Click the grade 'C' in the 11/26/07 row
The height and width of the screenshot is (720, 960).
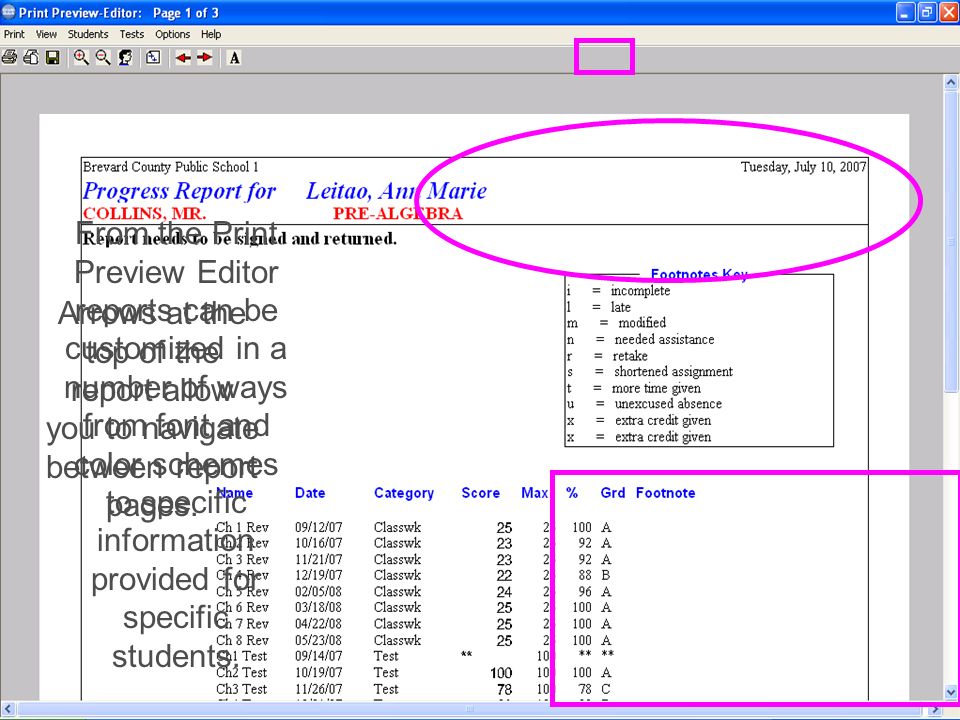point(606,689)
